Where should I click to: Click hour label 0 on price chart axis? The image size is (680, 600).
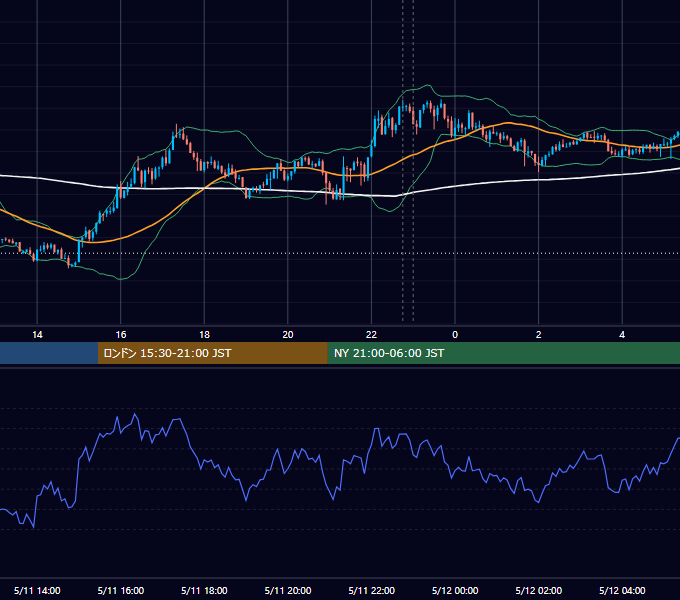click(x=455, y=335)
